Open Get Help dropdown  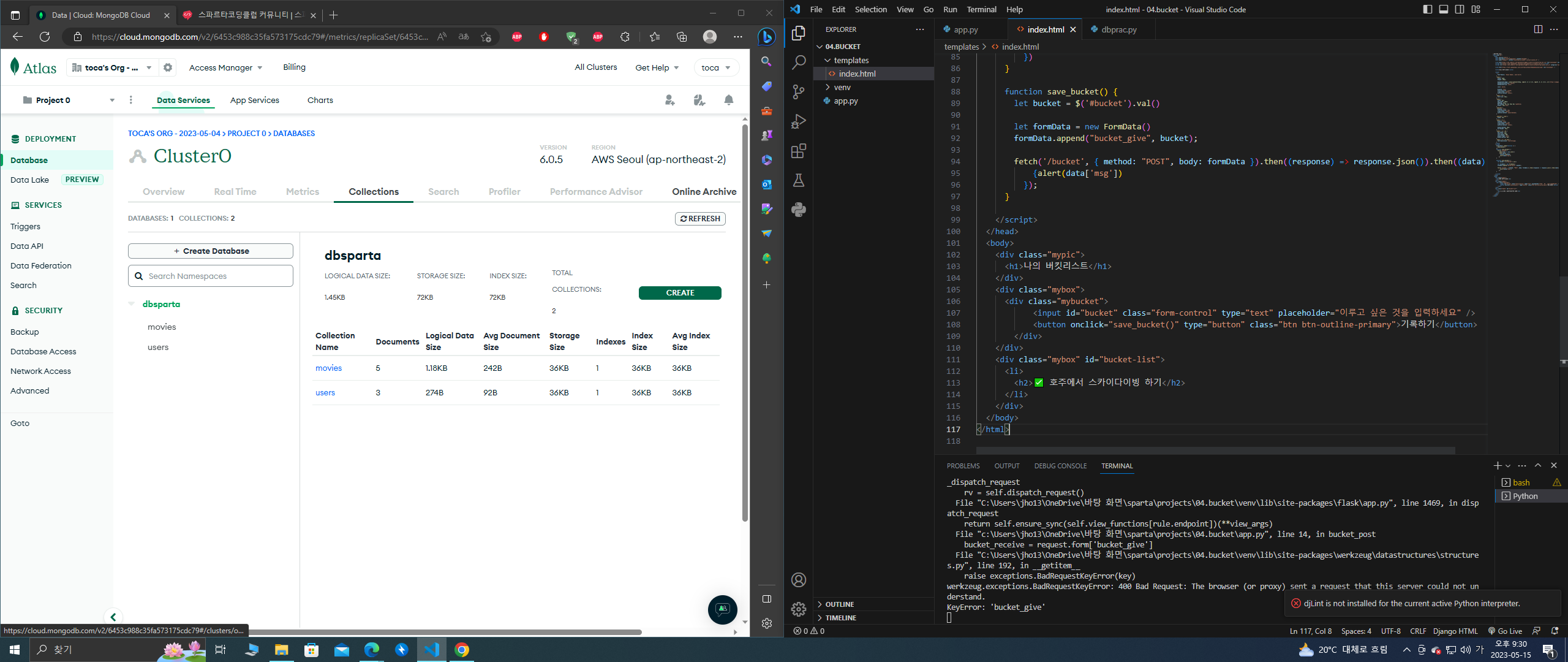(x=657, y=67)
